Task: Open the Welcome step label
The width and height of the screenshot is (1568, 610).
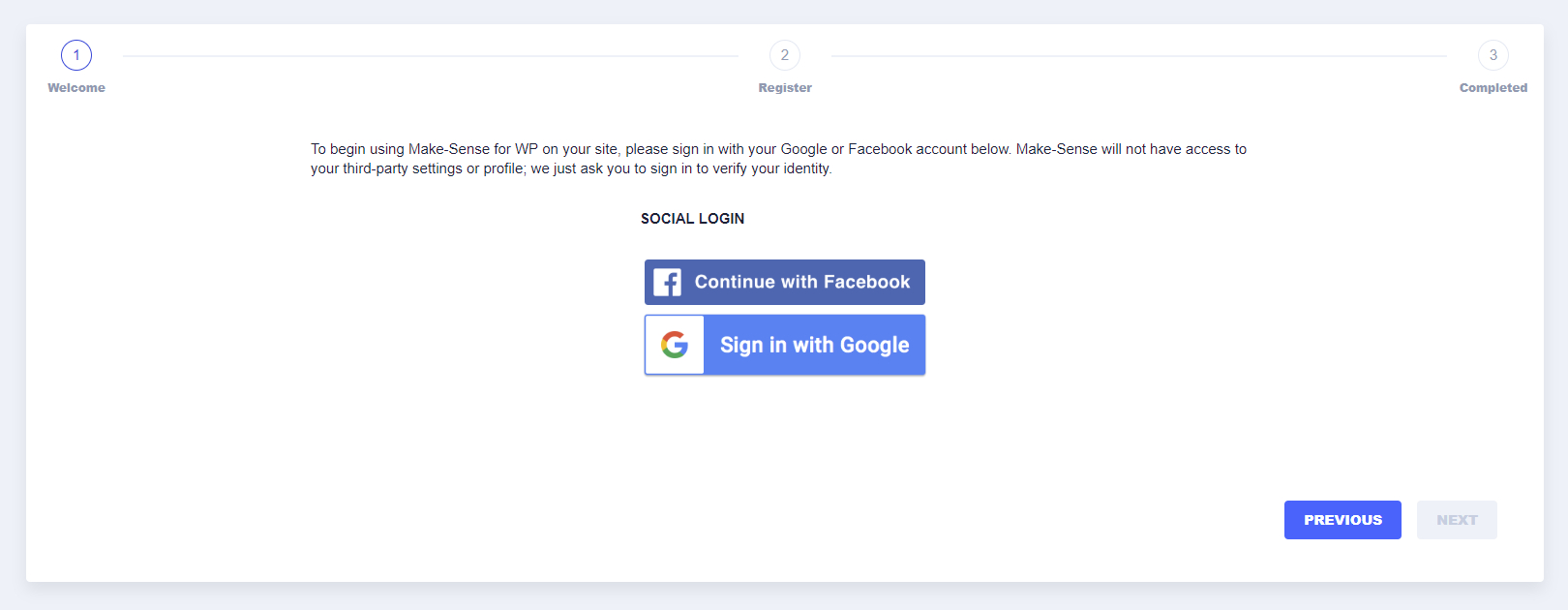Action: point(76,87)
